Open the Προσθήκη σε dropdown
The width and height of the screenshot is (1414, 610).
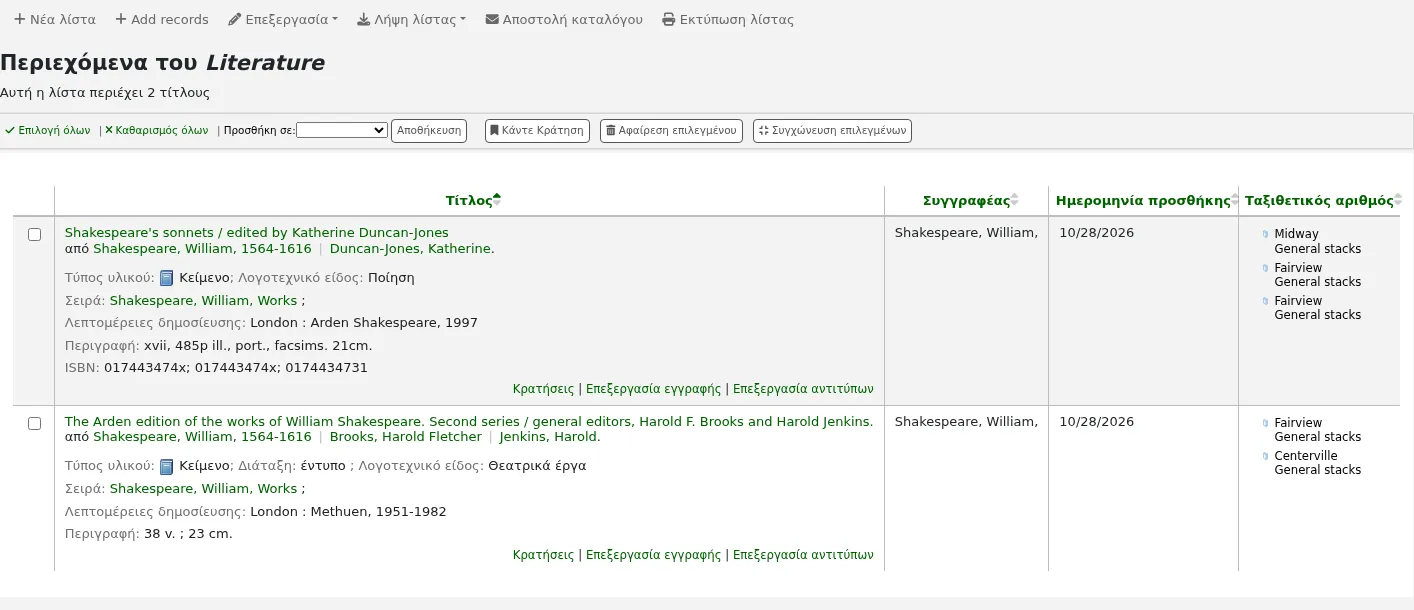point(342,130)
